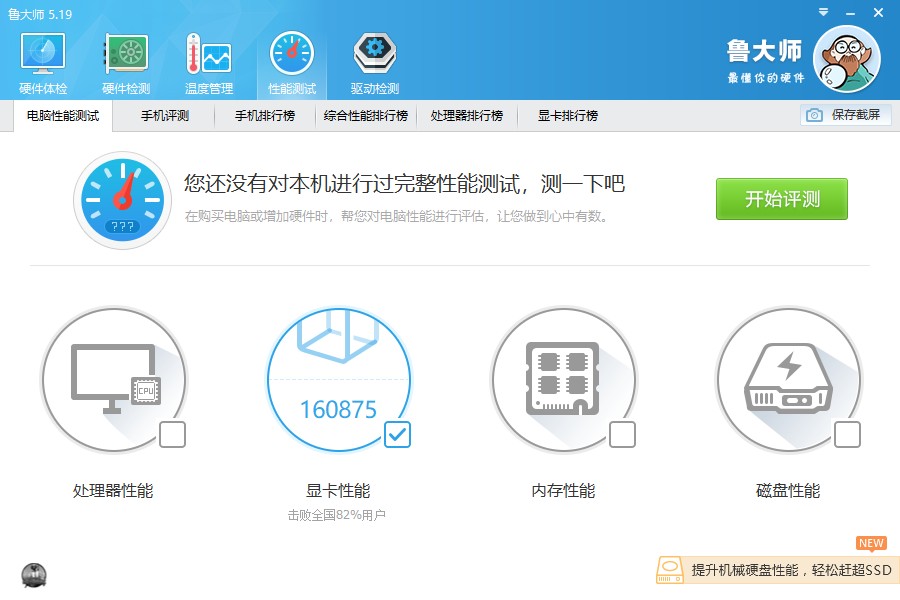Enable the 内存性能 test checkbox
This screenshot has height=600, width=900.
coord(622,435)
